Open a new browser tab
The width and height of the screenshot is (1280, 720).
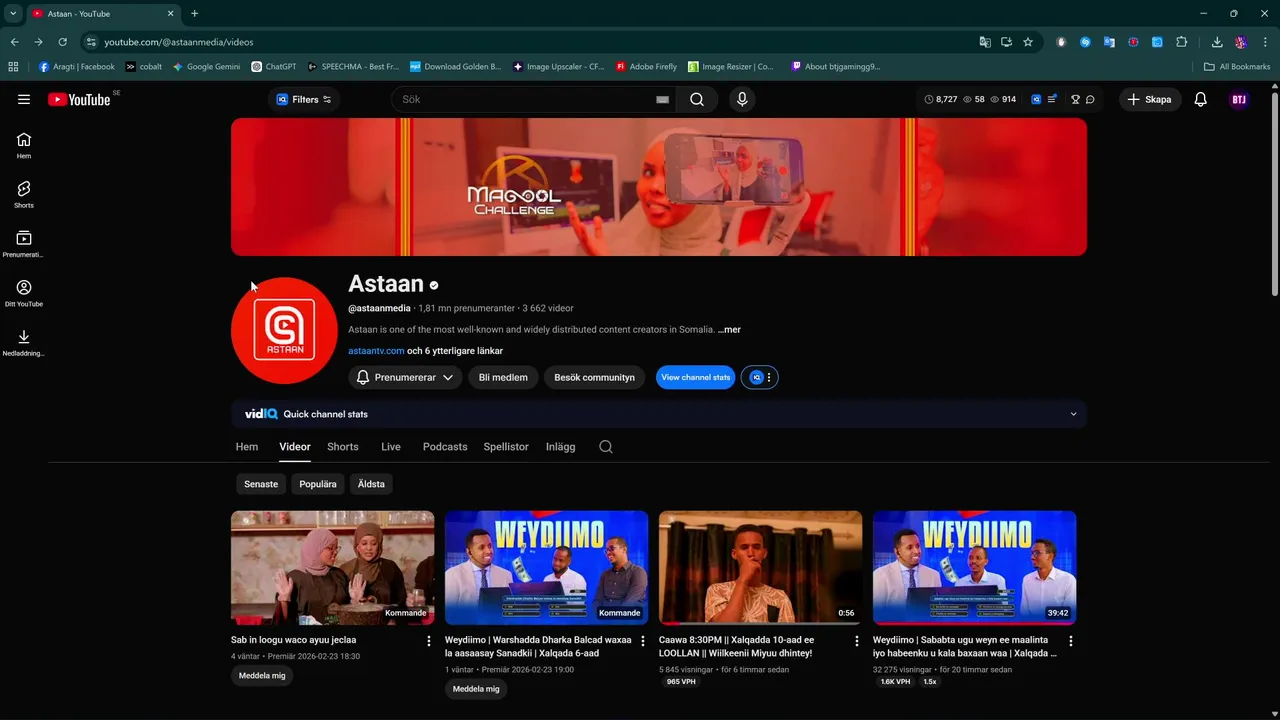[x=194, y=13]
